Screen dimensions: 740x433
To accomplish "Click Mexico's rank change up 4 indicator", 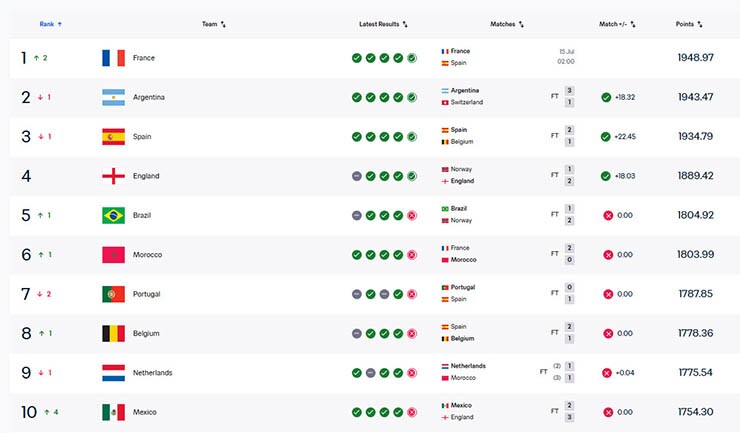I will 51,412.
